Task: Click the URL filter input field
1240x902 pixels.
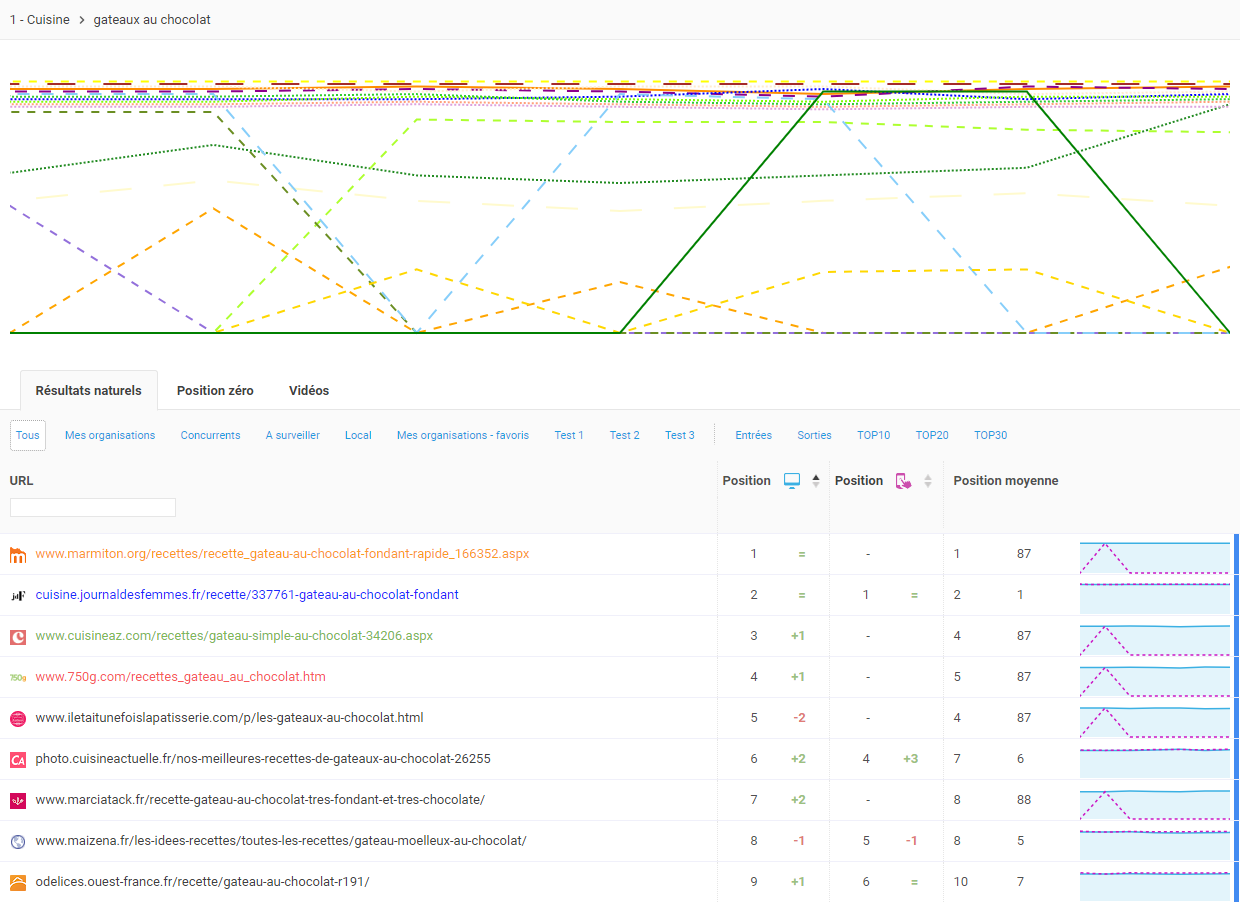Action: pyautogui.click(x=93, y=508)
